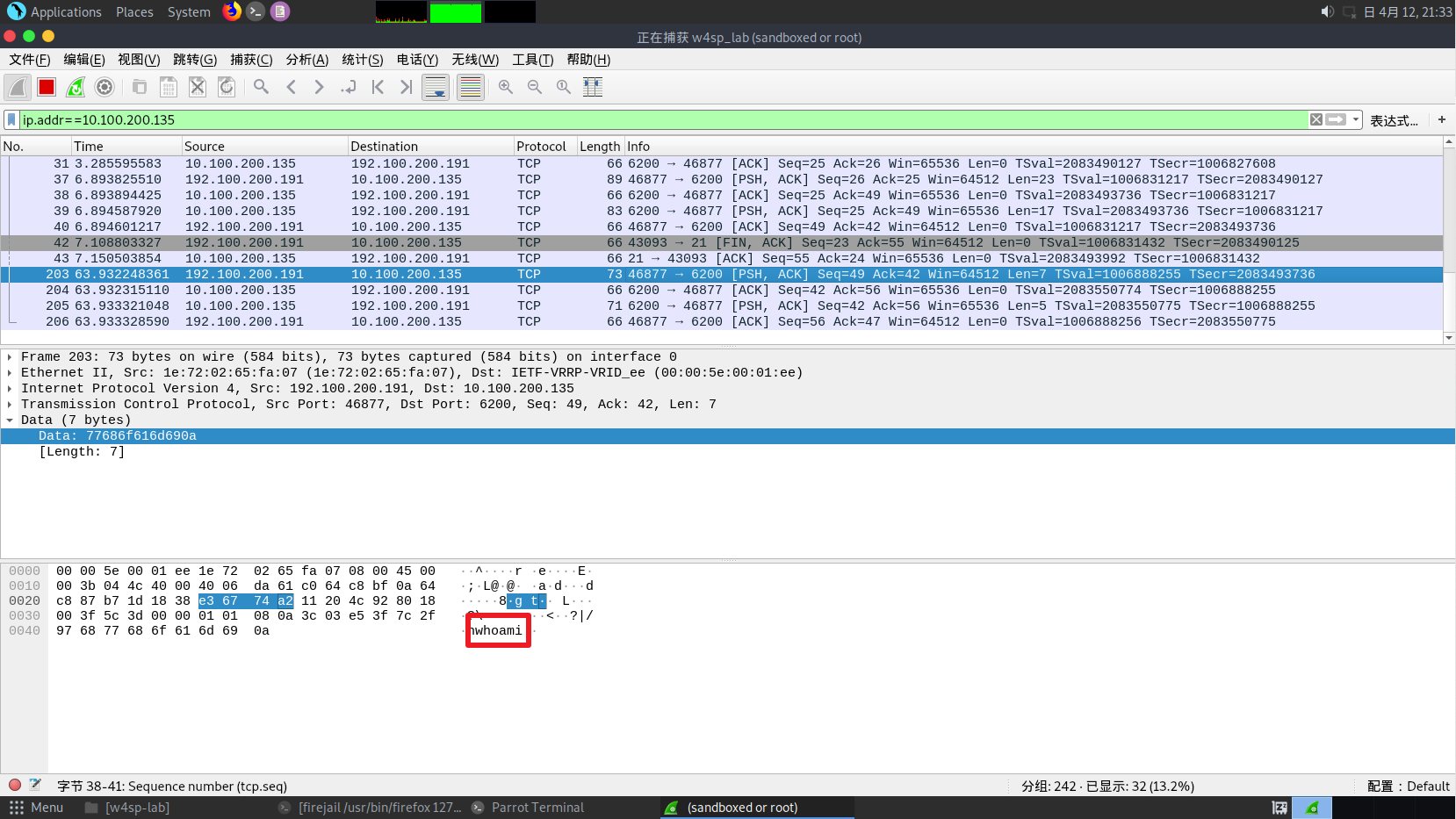Sort by Length column header
The height and width of the screenshot is (819, 1456).
pyautogui.click(x=601, y=147)
